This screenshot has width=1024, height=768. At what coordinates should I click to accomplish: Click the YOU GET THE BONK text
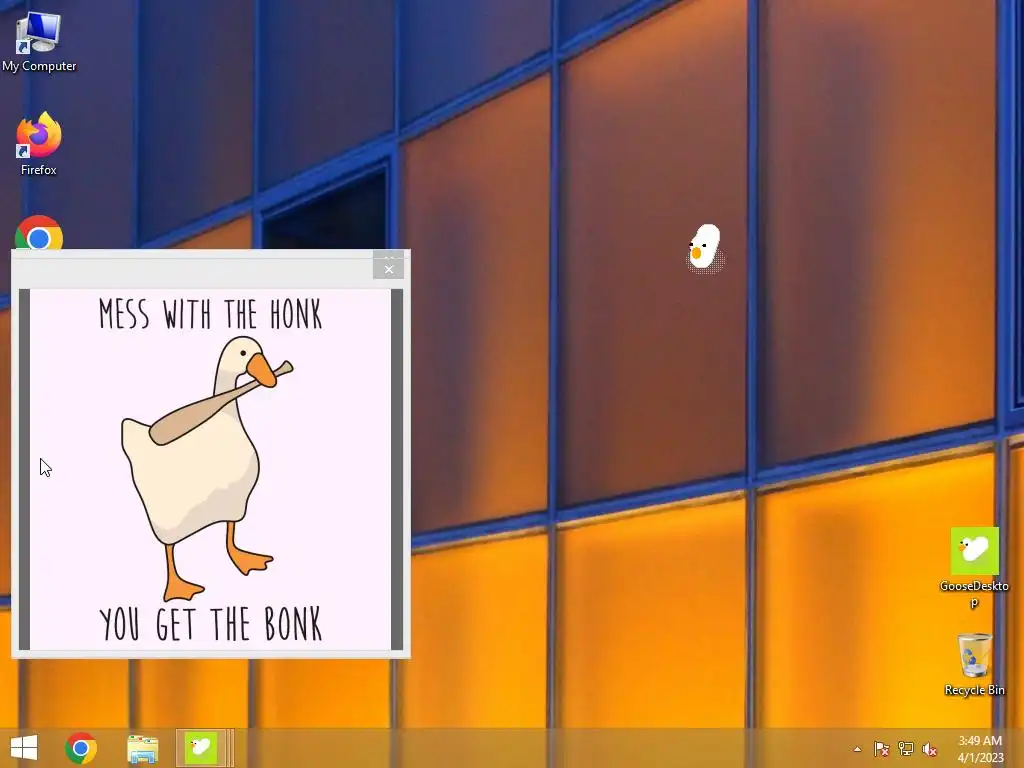coord(210,624)
